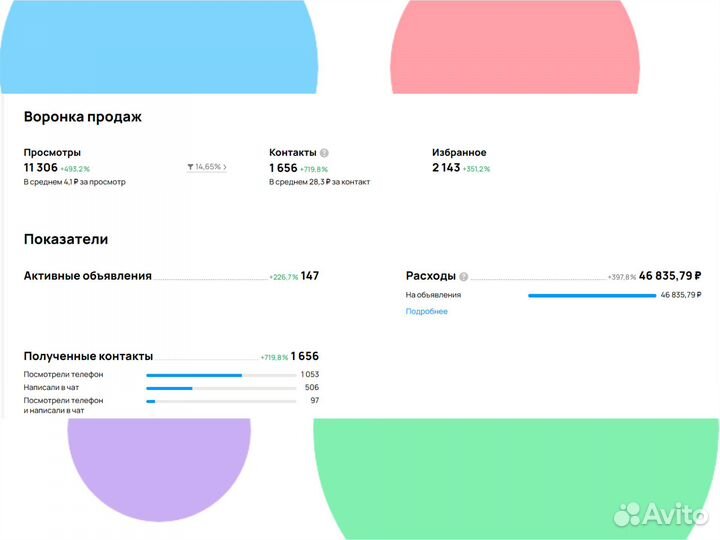The height and width of the screenshot is (540, 720).
Task: Click the Активные объявления label
Action: [x=88, y=276]
